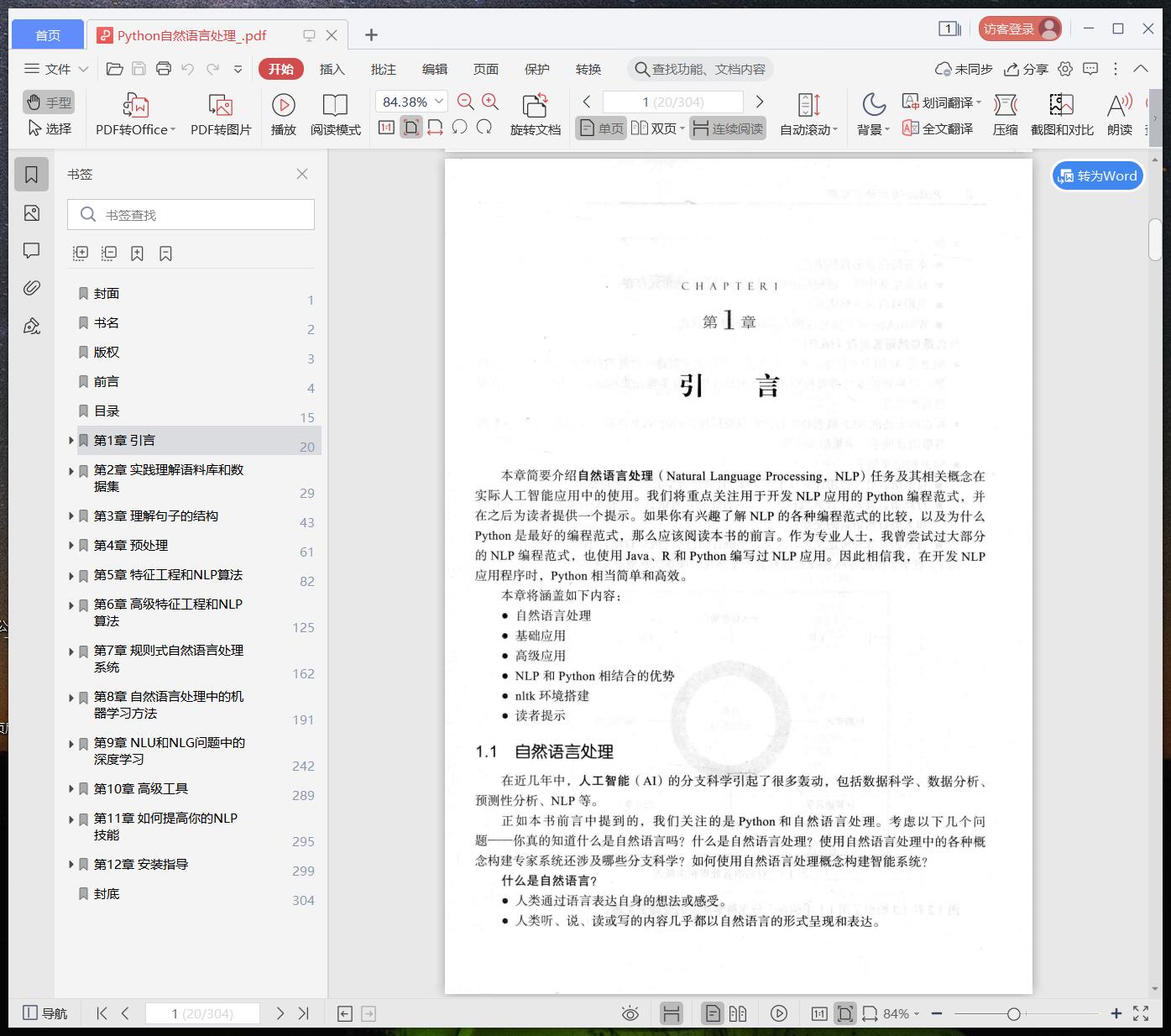Click the save icon in the quick toolbar
The width and height of the screenshot is (1171, 1036).
[139, 69]
